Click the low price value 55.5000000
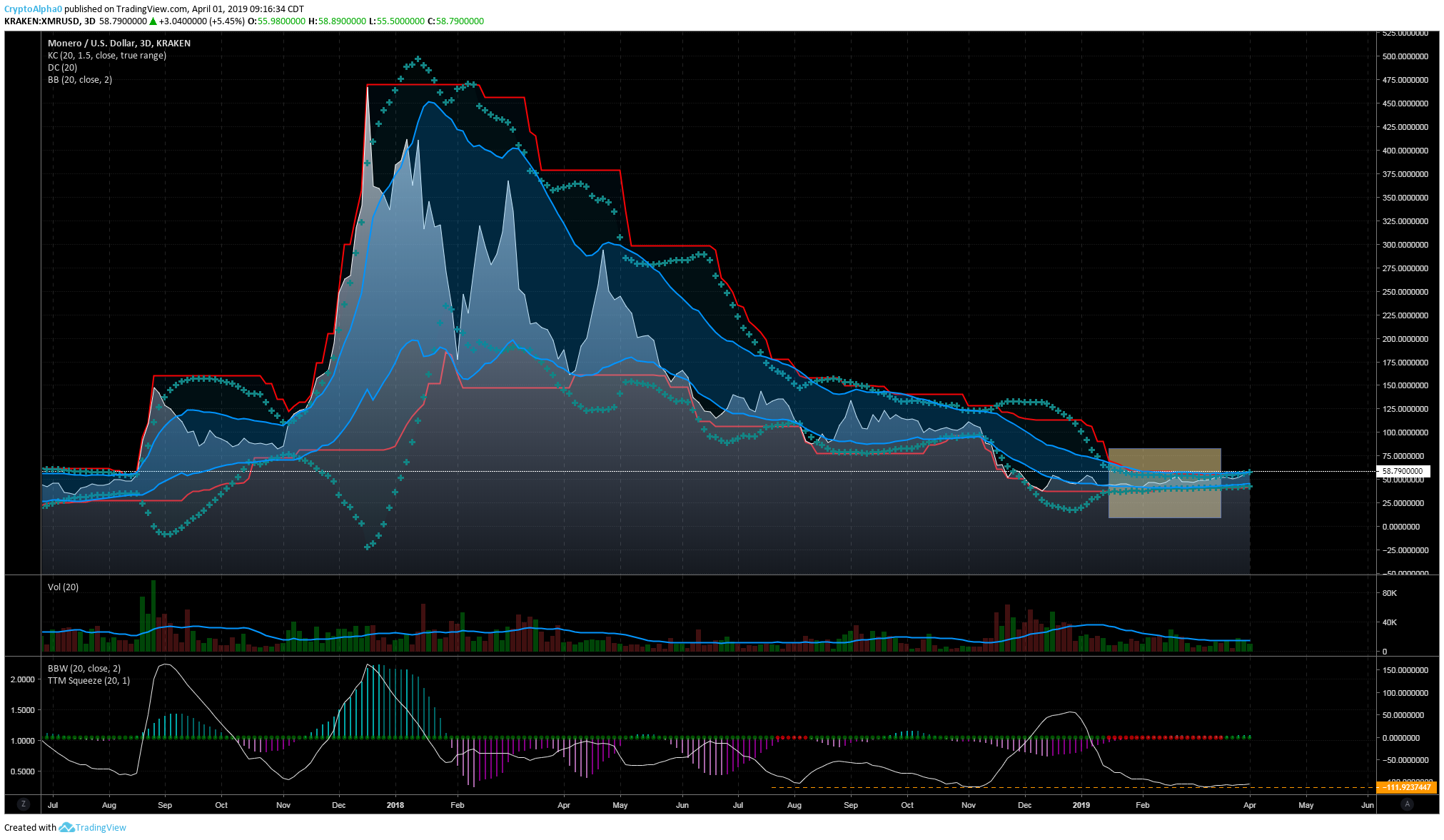1444x840 pixels. pos(400,21)
